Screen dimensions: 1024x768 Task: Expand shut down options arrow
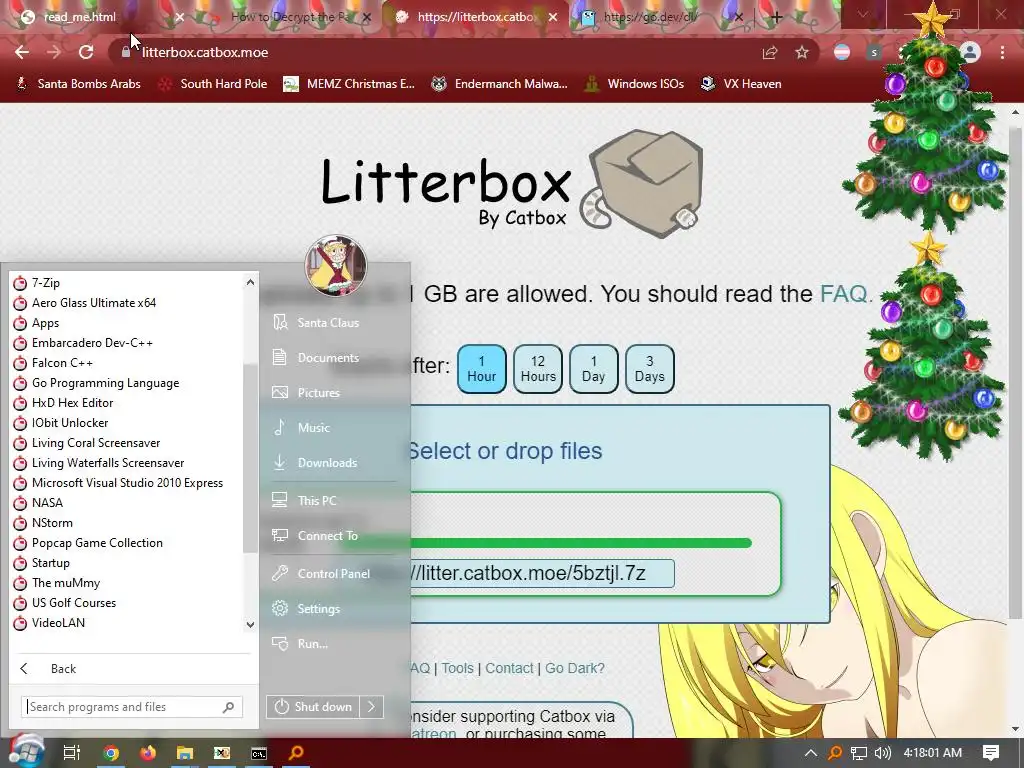click(x=372, y=707)
